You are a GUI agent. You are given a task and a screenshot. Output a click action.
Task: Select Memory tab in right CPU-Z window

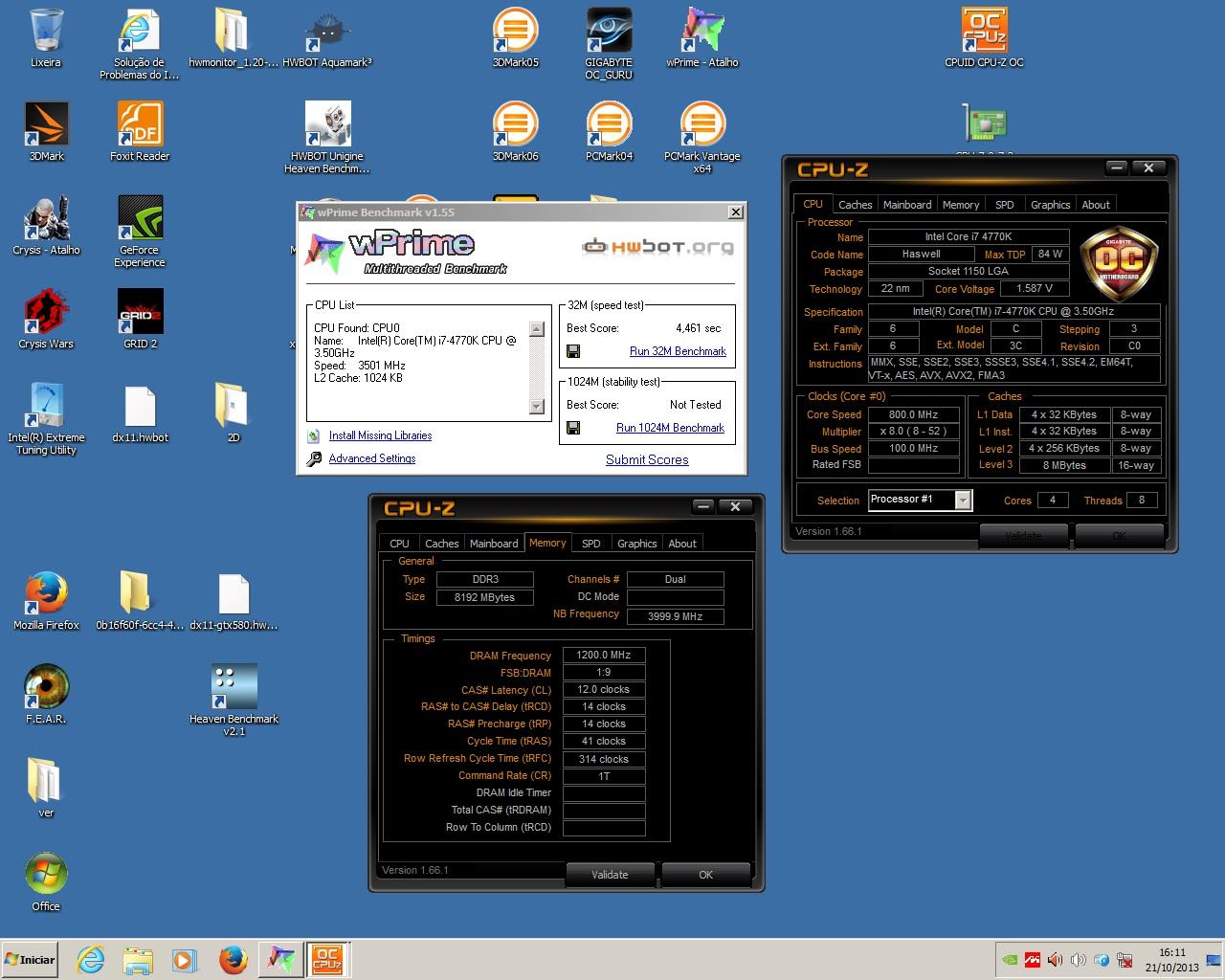(x=961, y=205)
